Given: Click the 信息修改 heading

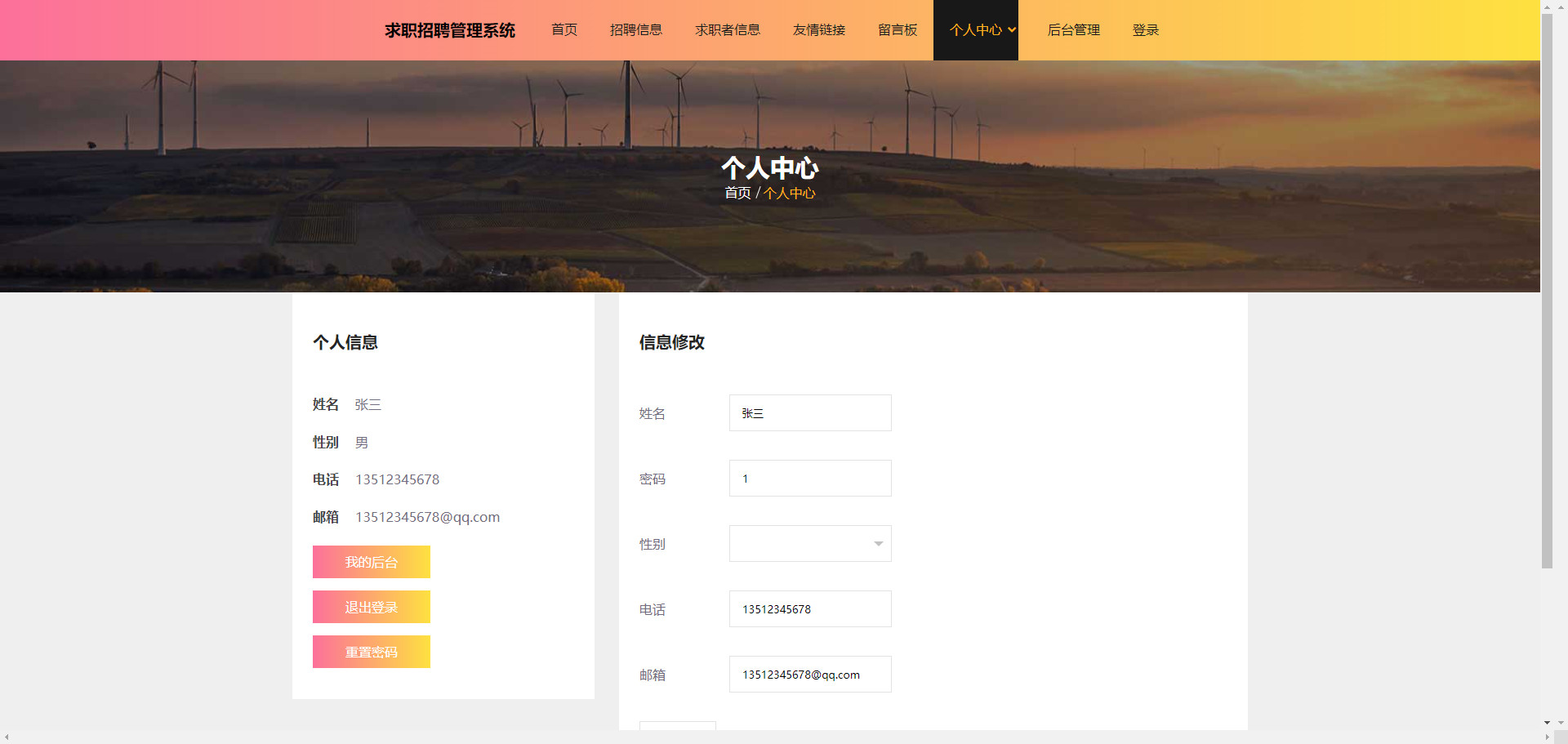Looking at the screenshot, I should click(672, 342).
